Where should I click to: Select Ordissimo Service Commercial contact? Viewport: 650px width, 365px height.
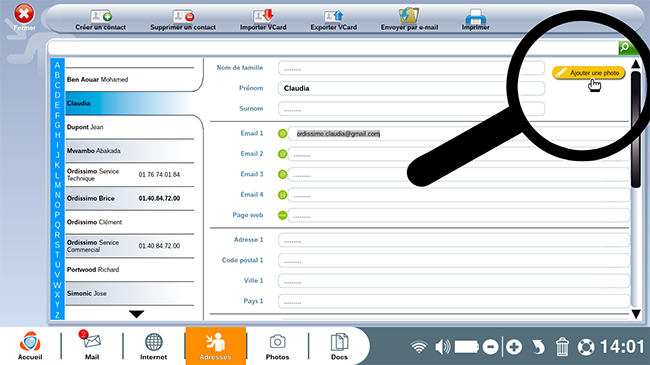coord(130,246)
